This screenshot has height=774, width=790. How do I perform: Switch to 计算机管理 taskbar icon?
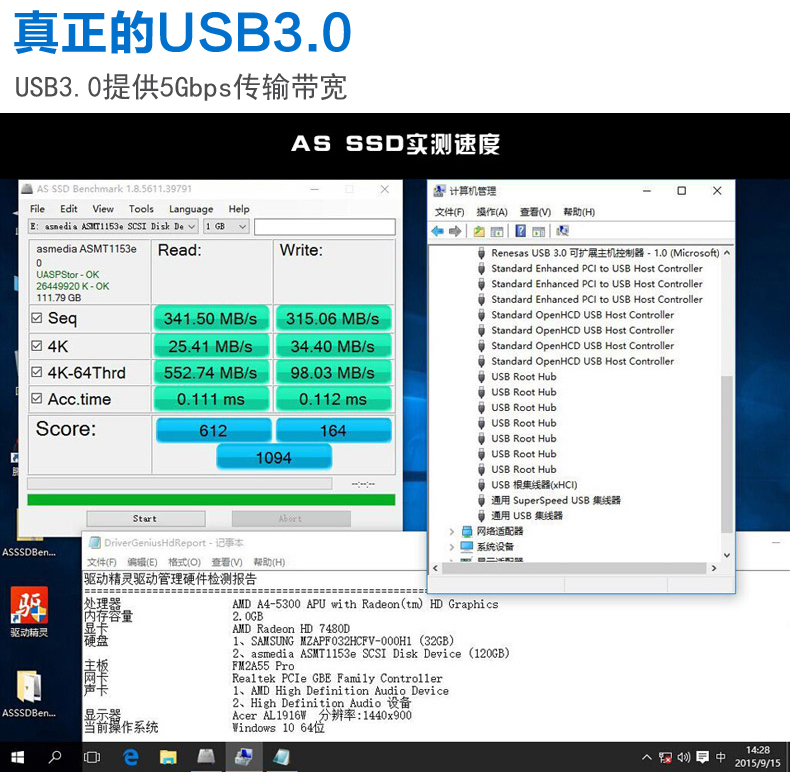pyautogui.click(x=243, y=757)
